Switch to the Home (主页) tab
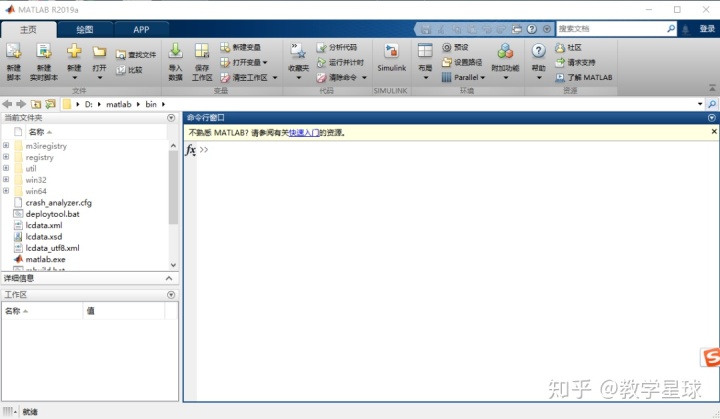 [28, 29]
